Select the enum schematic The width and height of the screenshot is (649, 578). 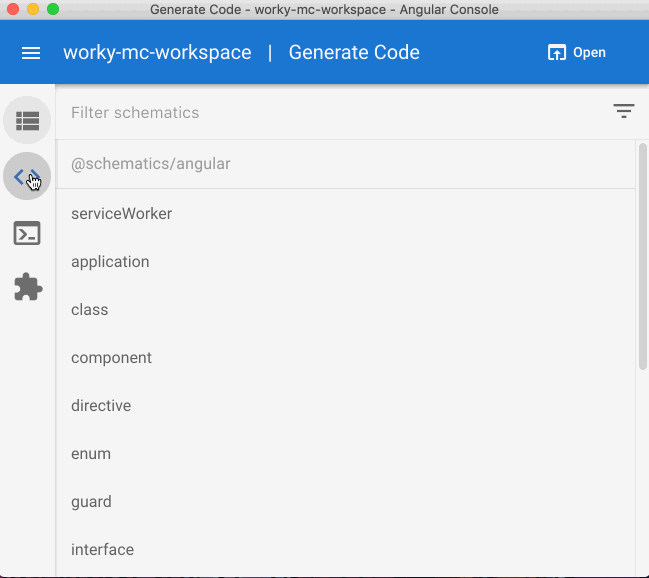click(x=346, y=454)
